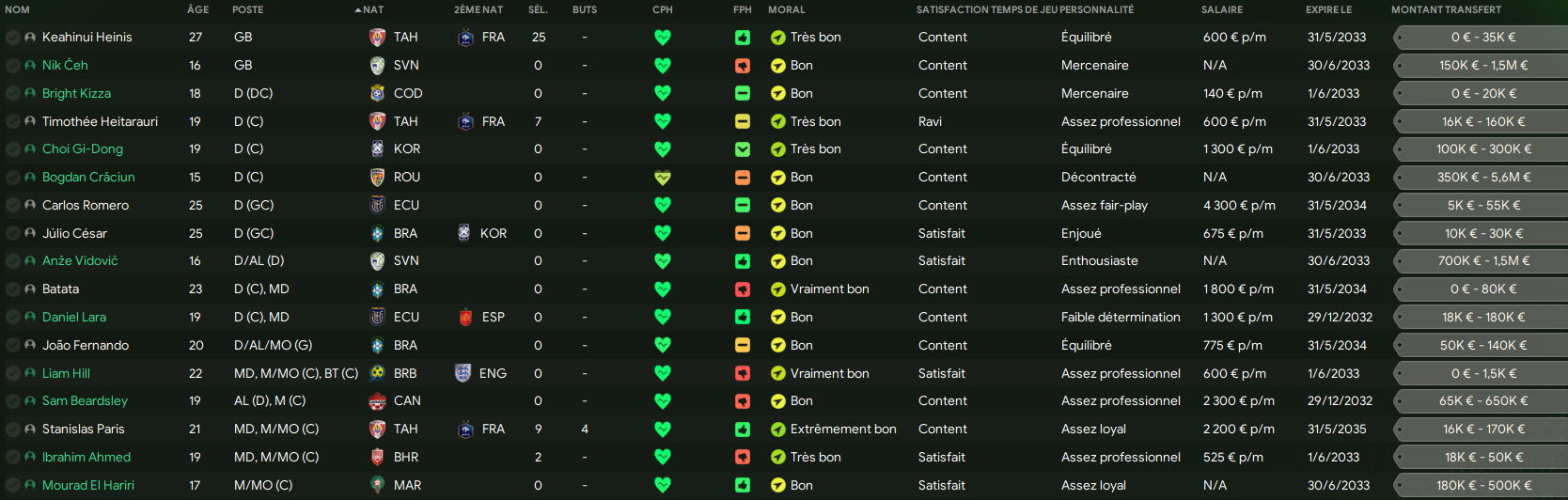Click the EXPIRE LE column header
The width and height of the screenshot is (1568, 500).
tap(1328, 9)
